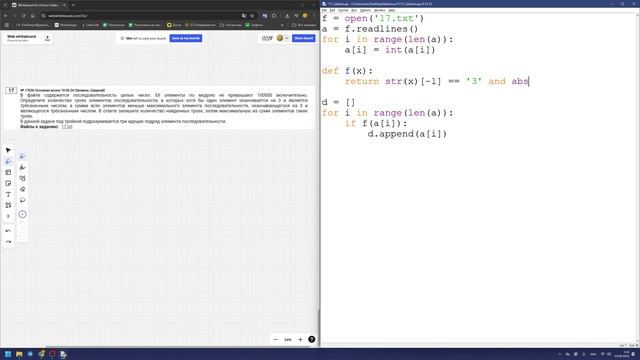Viewport: 640px width, 360px height.
Task: Choose the smart drawing tool in pen submenu
Action: tap(22, 178)
